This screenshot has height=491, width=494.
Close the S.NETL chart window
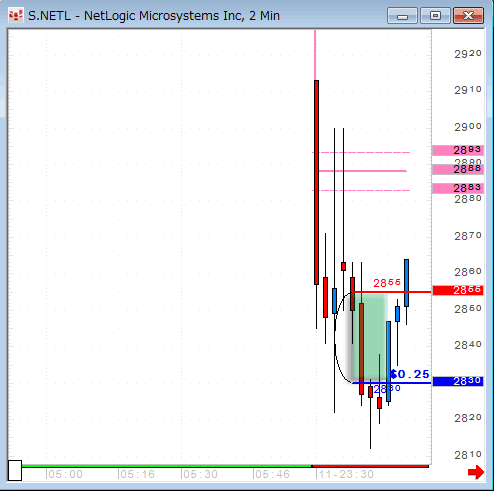[x=468, y=16]
